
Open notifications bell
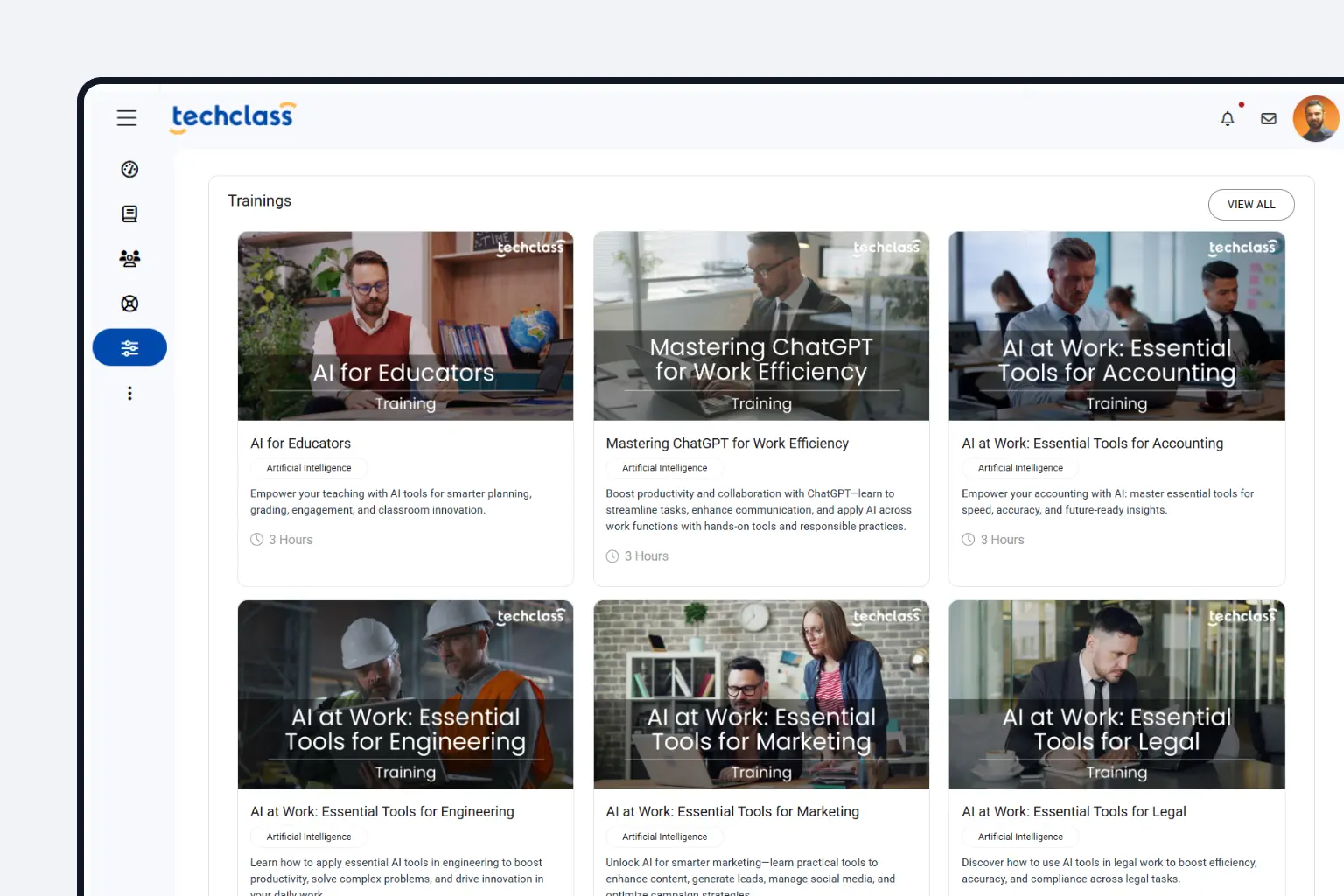tap(1228, 118)
